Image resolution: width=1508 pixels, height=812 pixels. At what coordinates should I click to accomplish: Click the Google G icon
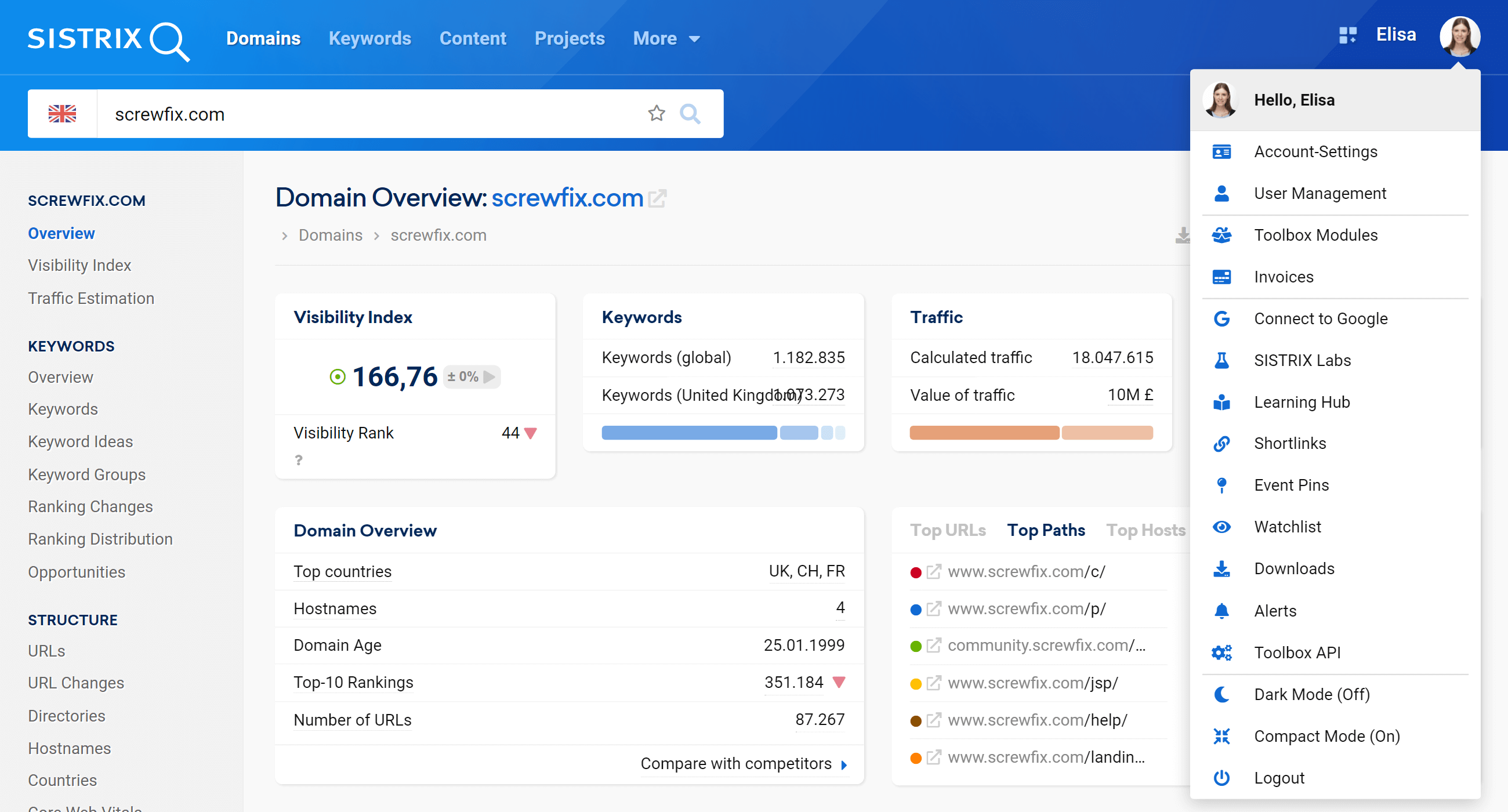pos(1221,319)
